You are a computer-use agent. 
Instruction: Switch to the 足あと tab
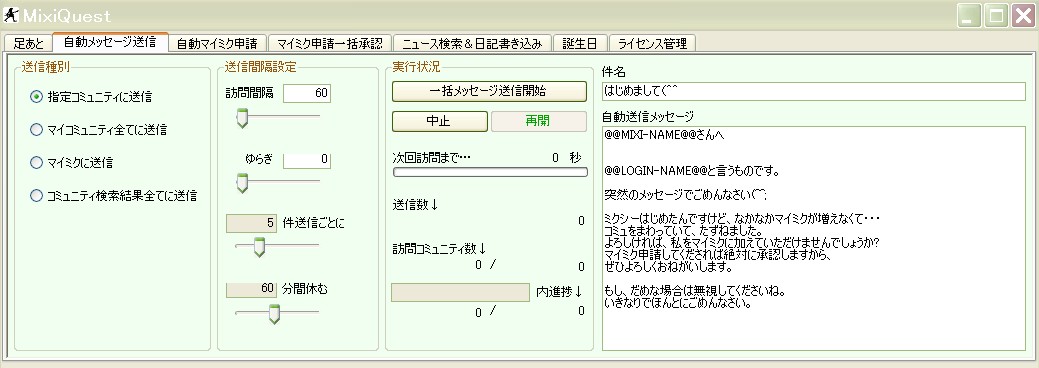click(x=28, y=44)
